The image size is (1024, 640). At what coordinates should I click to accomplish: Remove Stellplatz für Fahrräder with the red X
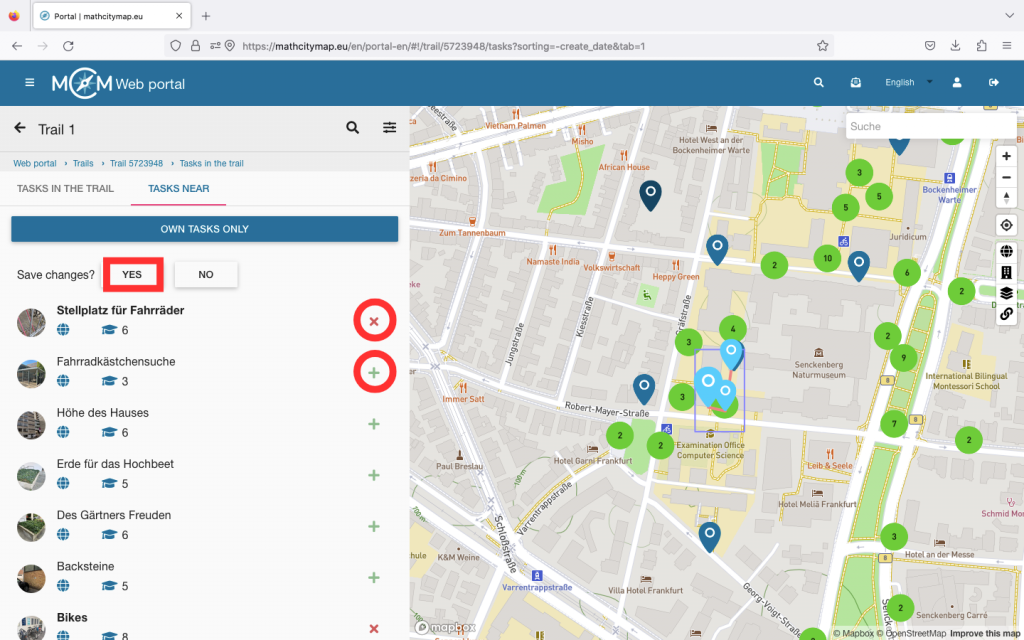[x=374, y=321]
